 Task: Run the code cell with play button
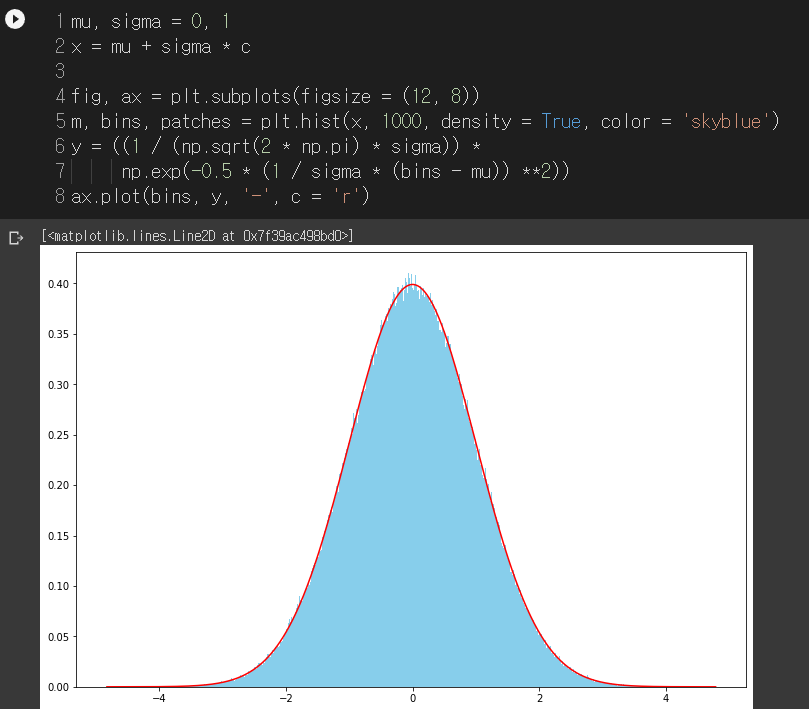pos(15,20)
